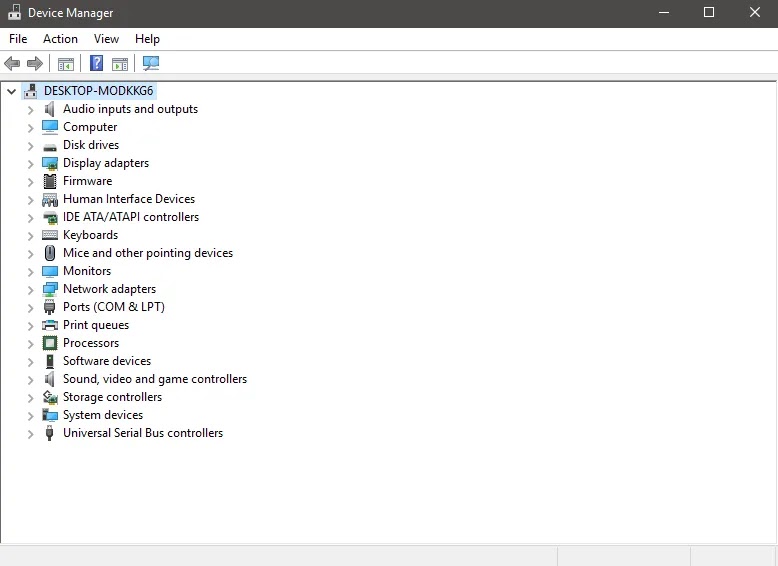Click the Firmware chip icon
778x566 pixels.
[50, 181]
